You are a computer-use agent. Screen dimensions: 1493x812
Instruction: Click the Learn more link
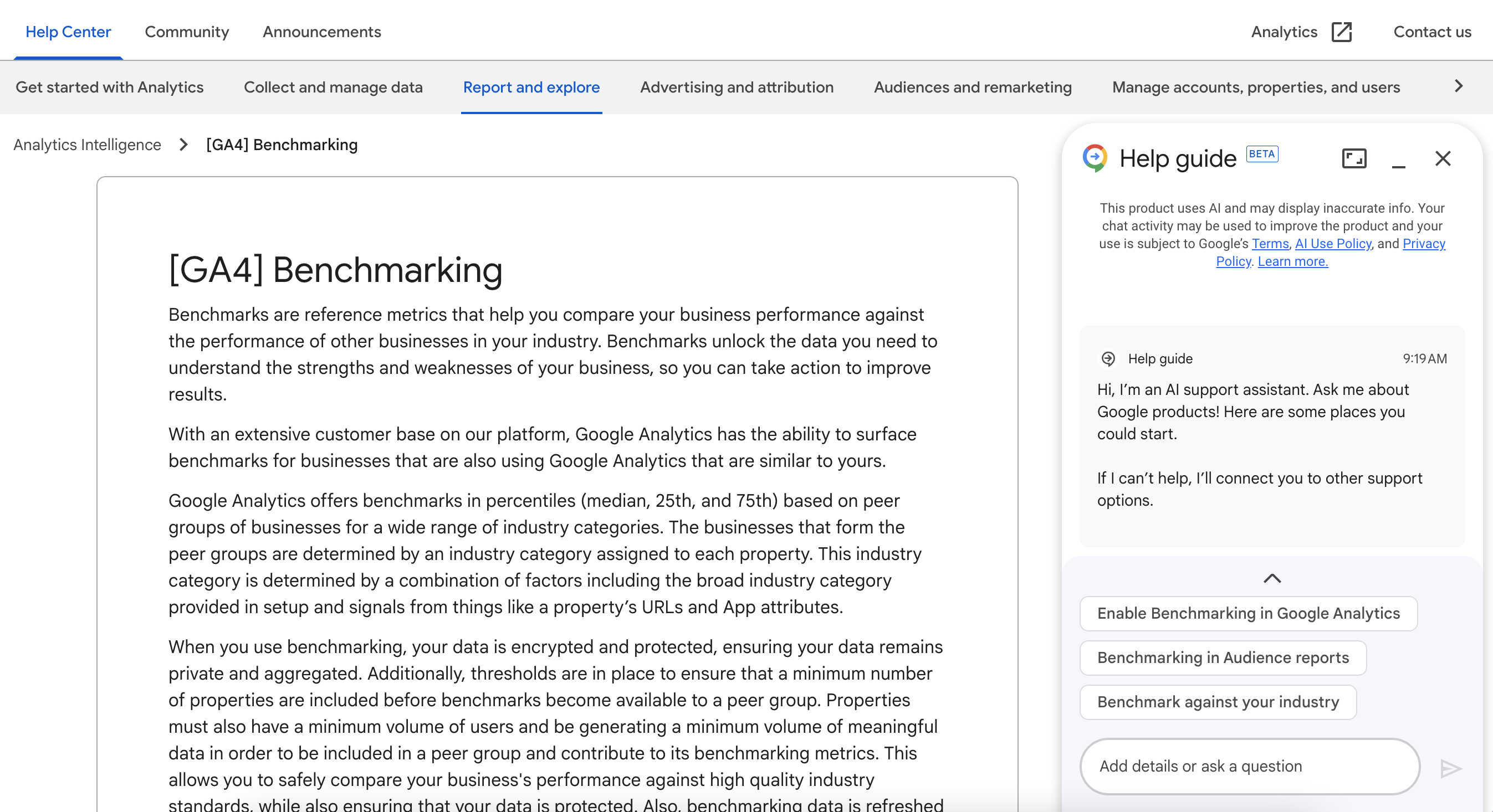click(1292, 261)
